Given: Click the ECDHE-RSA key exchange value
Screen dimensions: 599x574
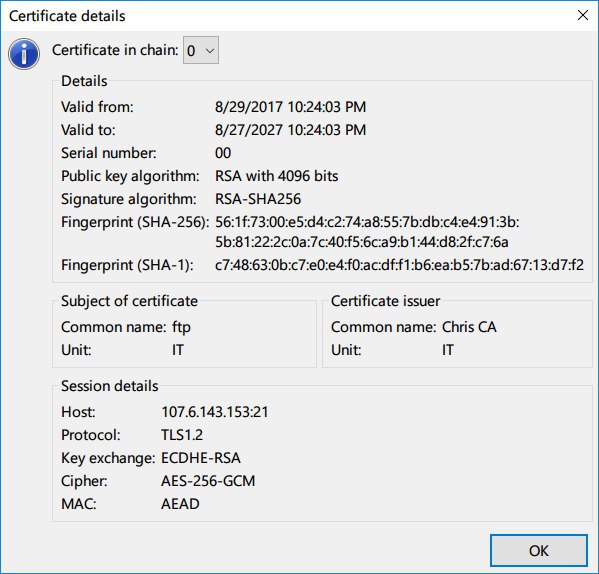Looking at the screenshot, I should (201, 458).
